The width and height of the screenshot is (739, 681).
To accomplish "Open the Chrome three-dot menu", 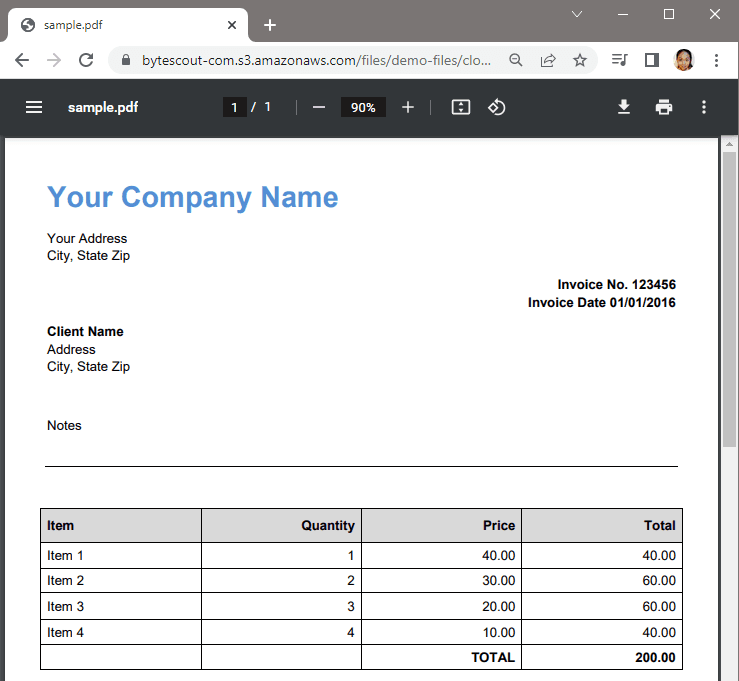I will [x=717, y=60].
